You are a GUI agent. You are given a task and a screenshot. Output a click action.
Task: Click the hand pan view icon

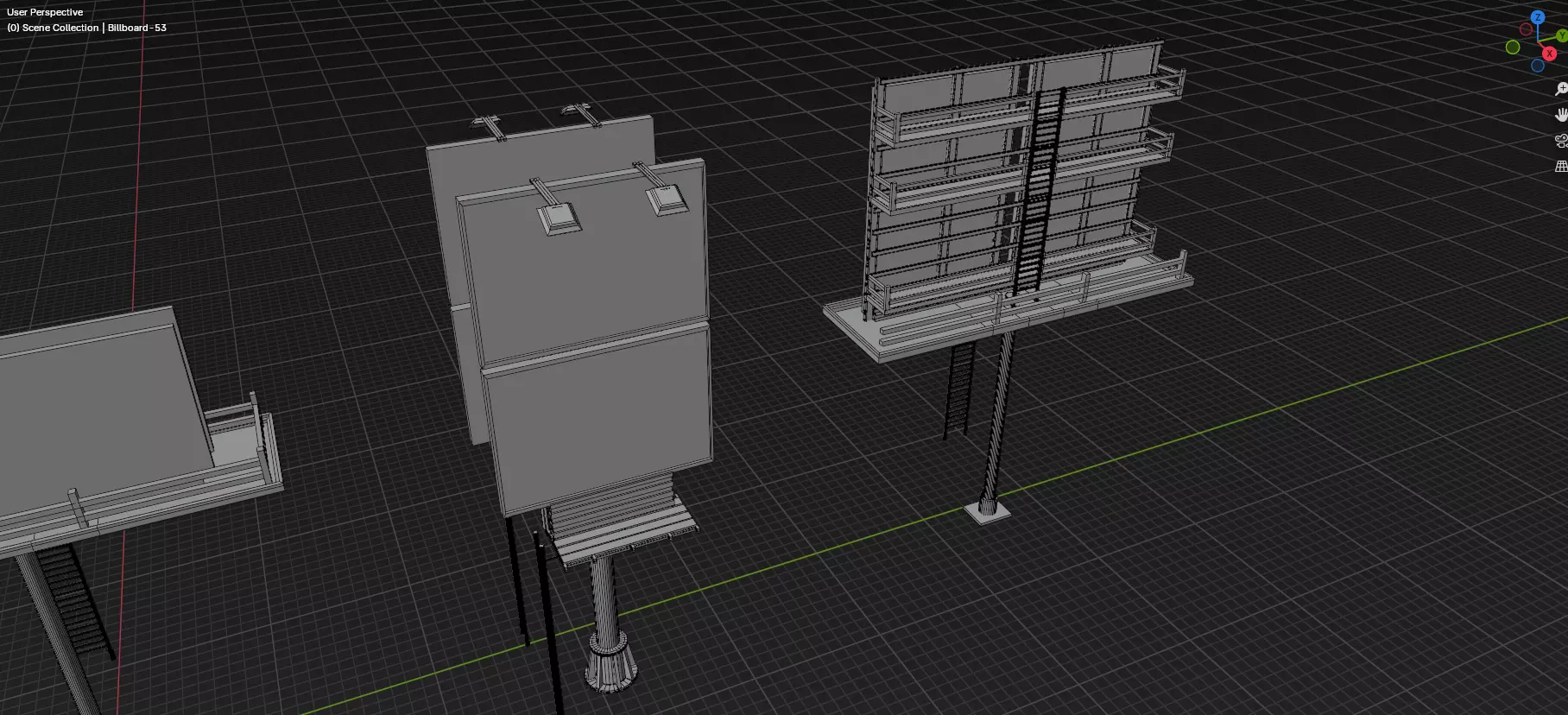click(1561, 115)
